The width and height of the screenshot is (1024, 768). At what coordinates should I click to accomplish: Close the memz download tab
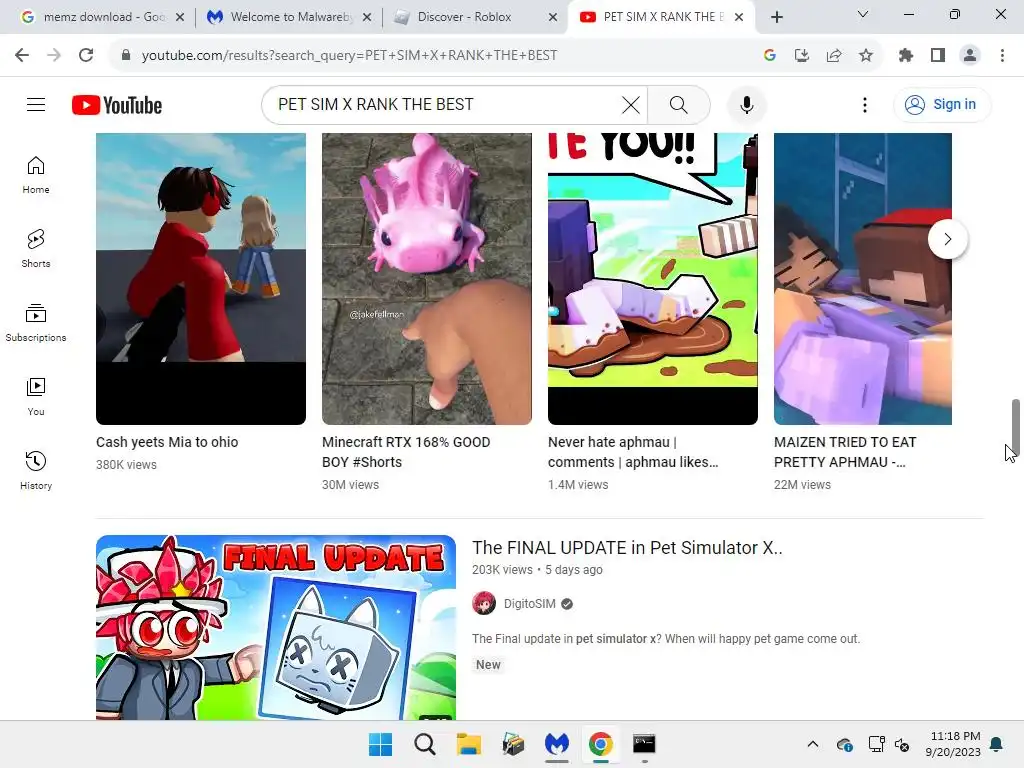click(x=180, y=17)
